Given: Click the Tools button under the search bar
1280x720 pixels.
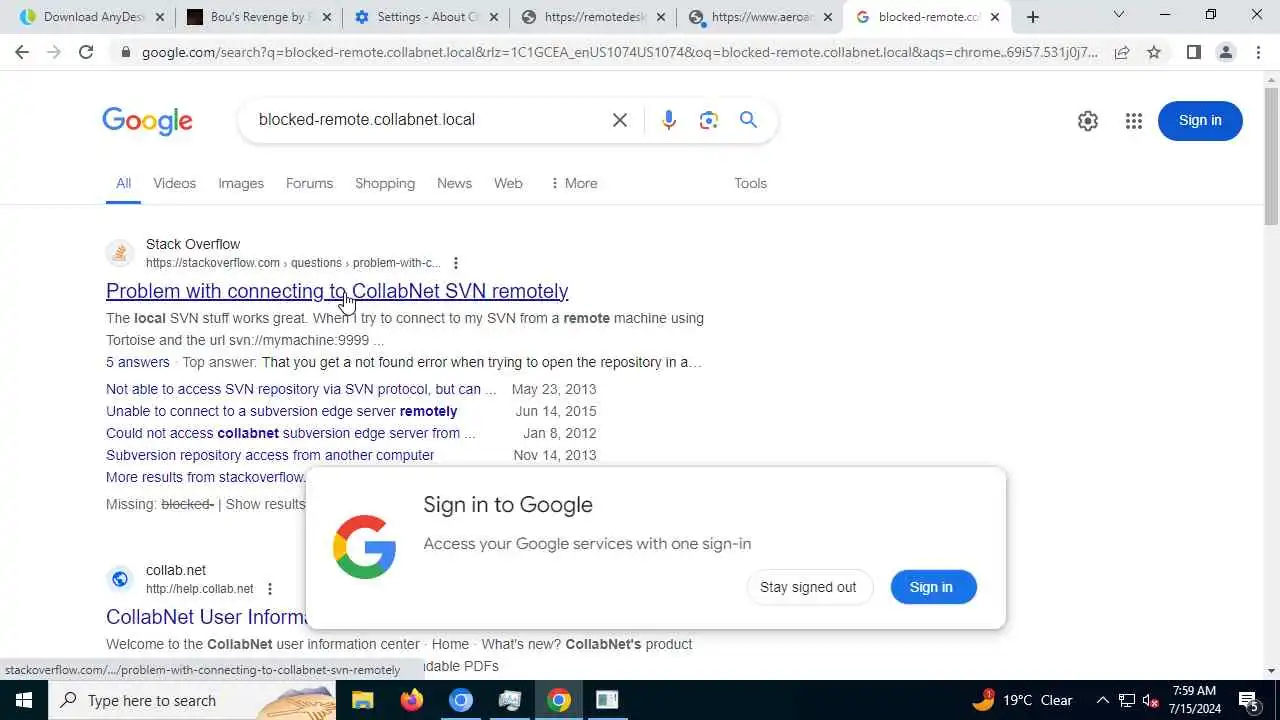Looking at the screenshot, I should point(750,183).
